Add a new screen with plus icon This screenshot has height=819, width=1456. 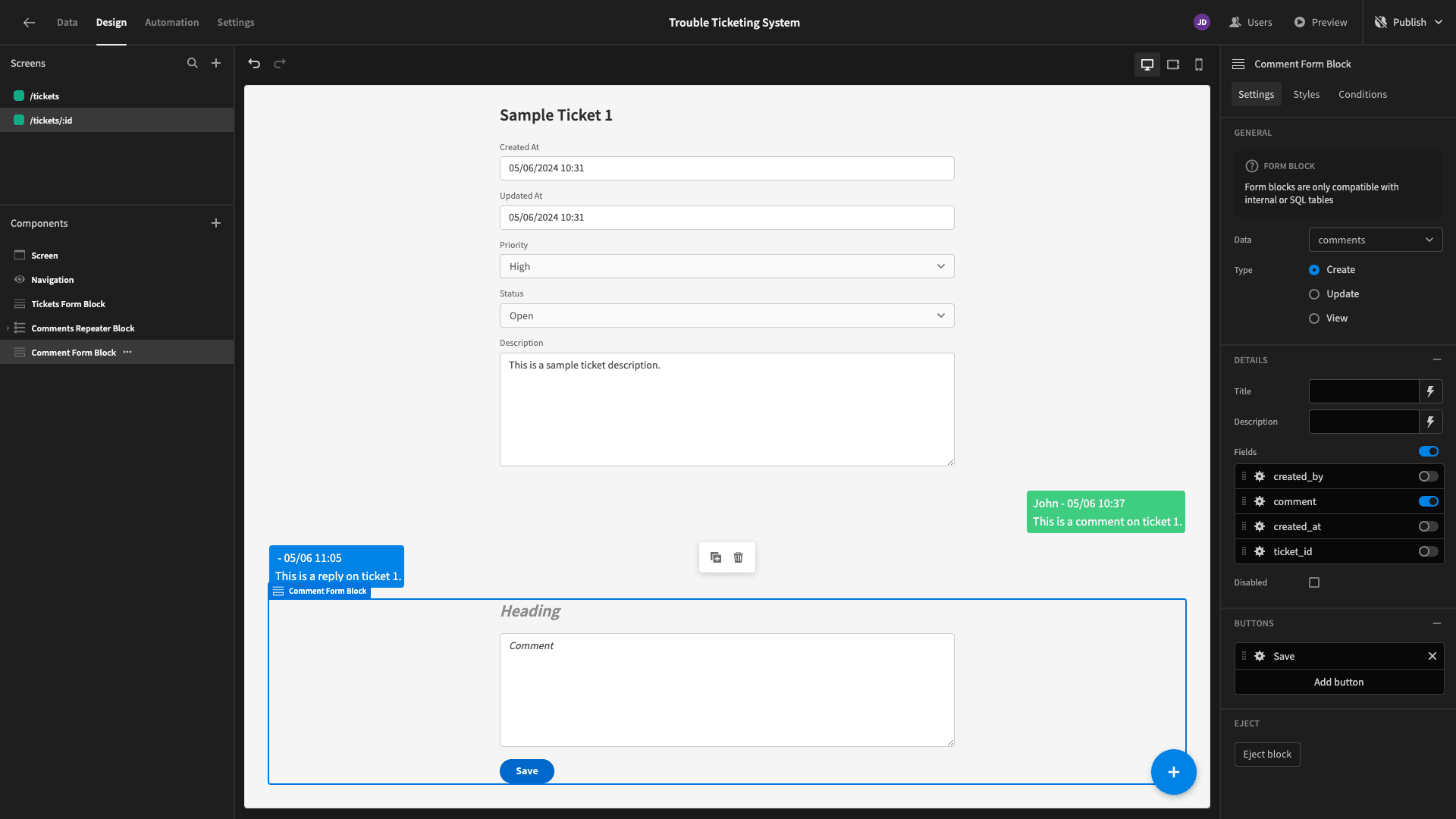(216, 64)
